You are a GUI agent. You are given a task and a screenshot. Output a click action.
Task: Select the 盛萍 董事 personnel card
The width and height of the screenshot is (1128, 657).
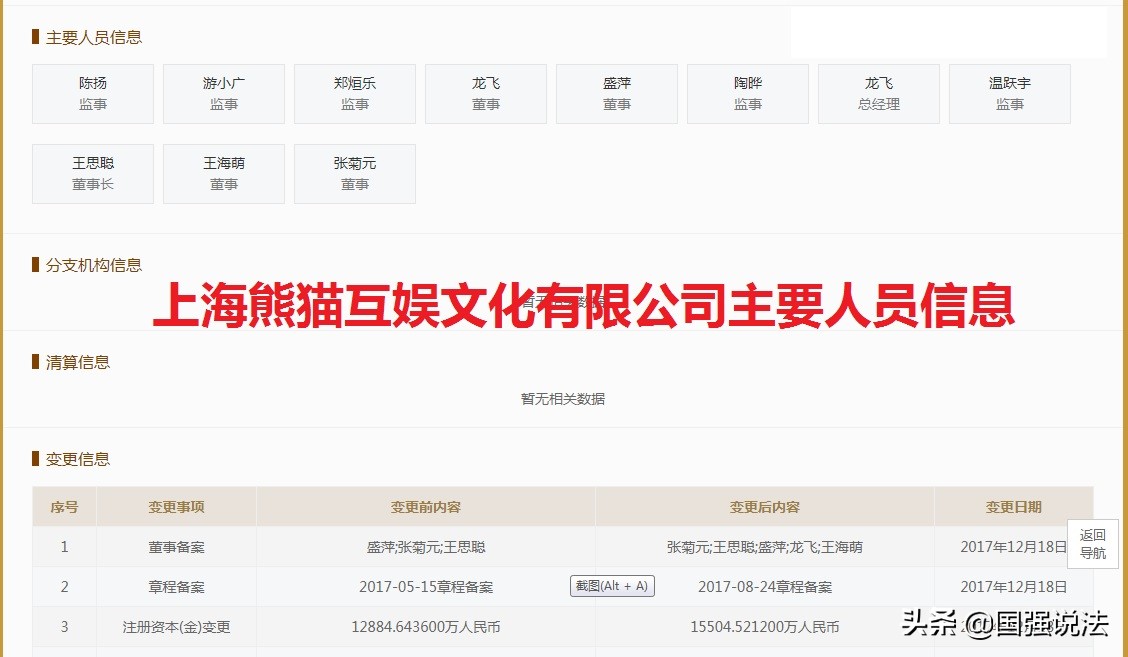[x=616, y=93]
